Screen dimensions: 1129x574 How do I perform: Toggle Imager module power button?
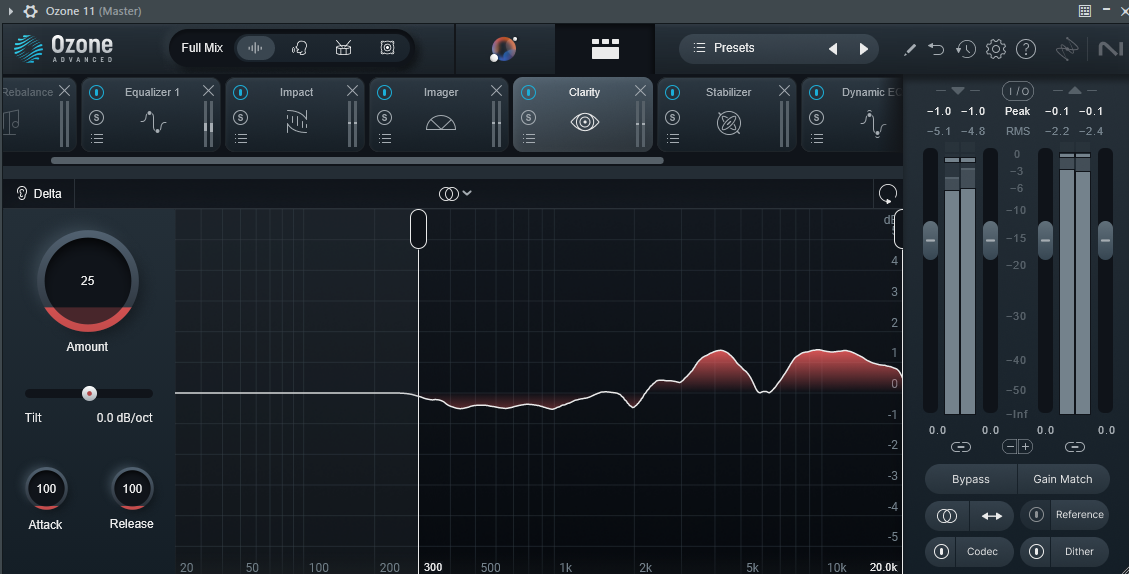point(384,92)
